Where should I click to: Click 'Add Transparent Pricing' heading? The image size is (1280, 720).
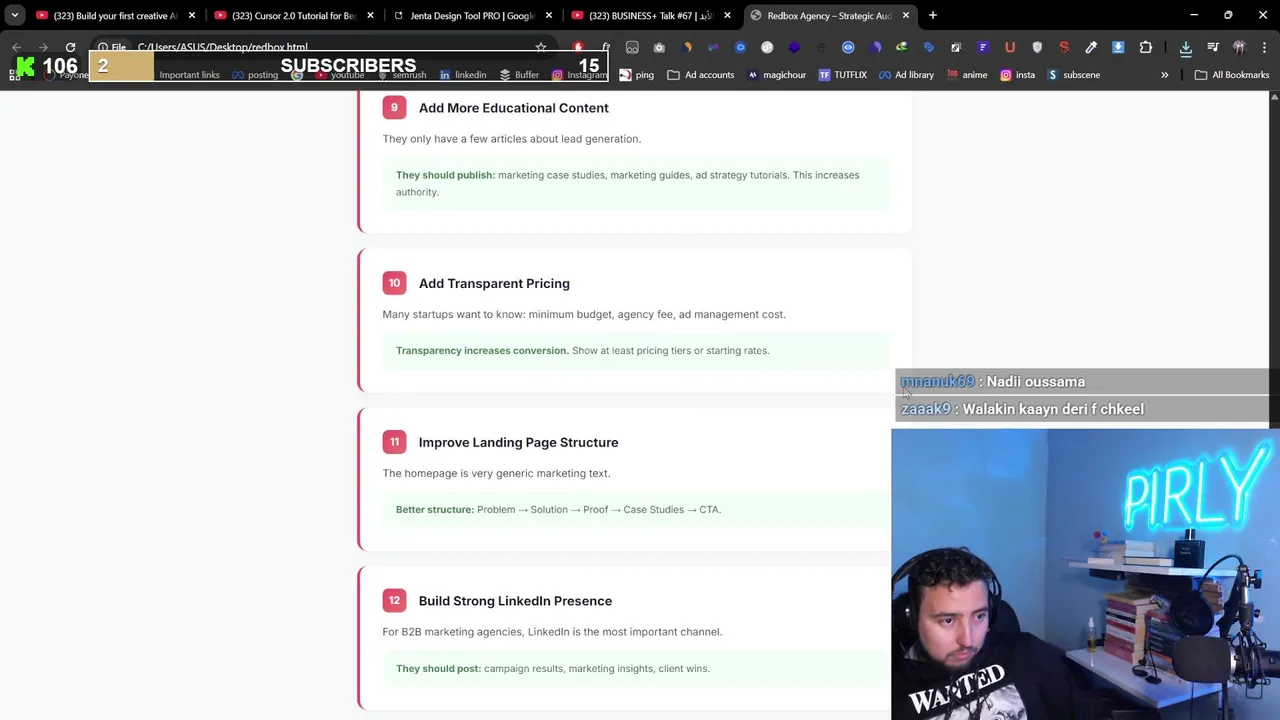click(x=494, y=283)
